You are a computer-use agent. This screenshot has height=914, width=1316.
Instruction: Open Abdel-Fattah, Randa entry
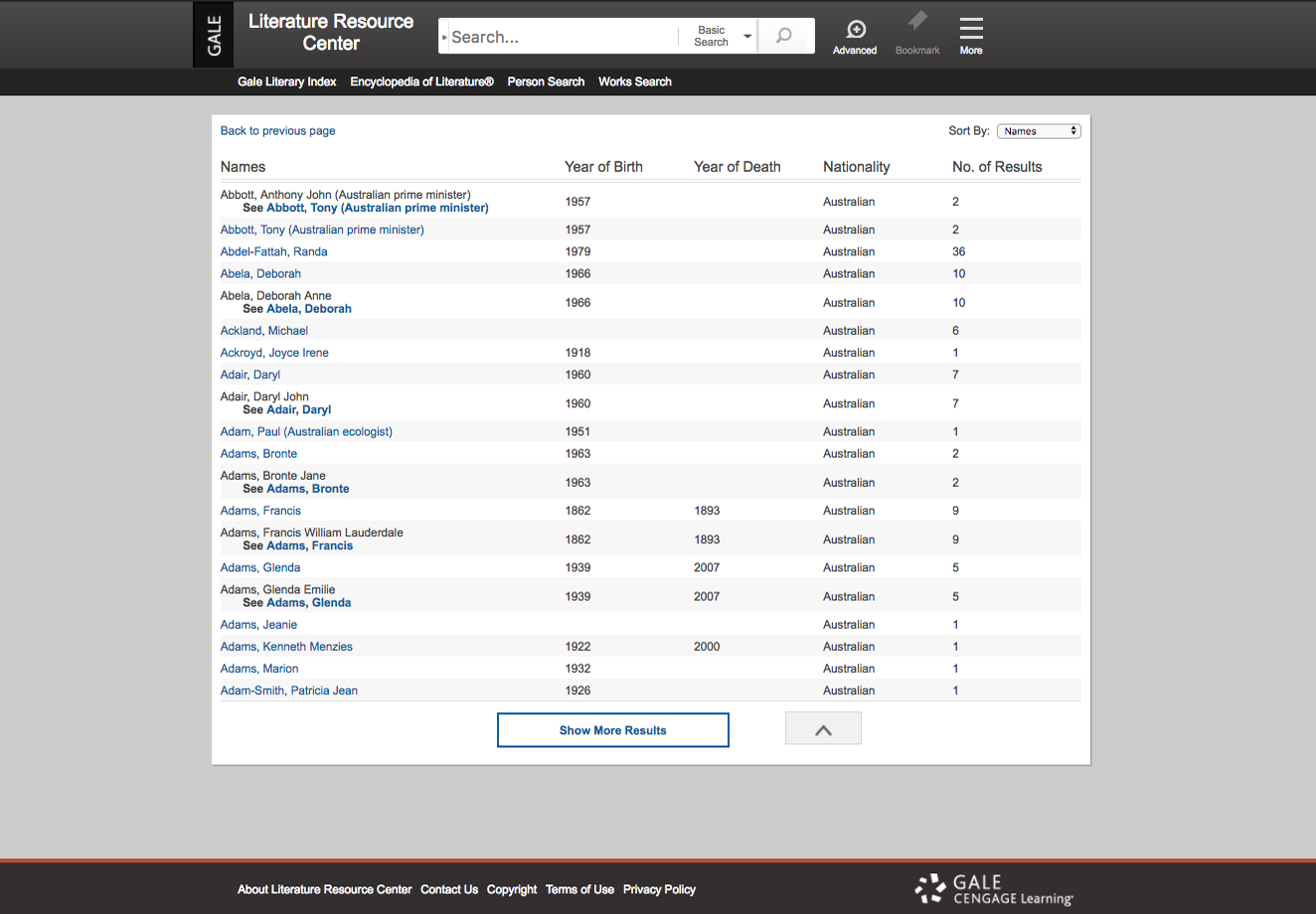coord(273,251)
